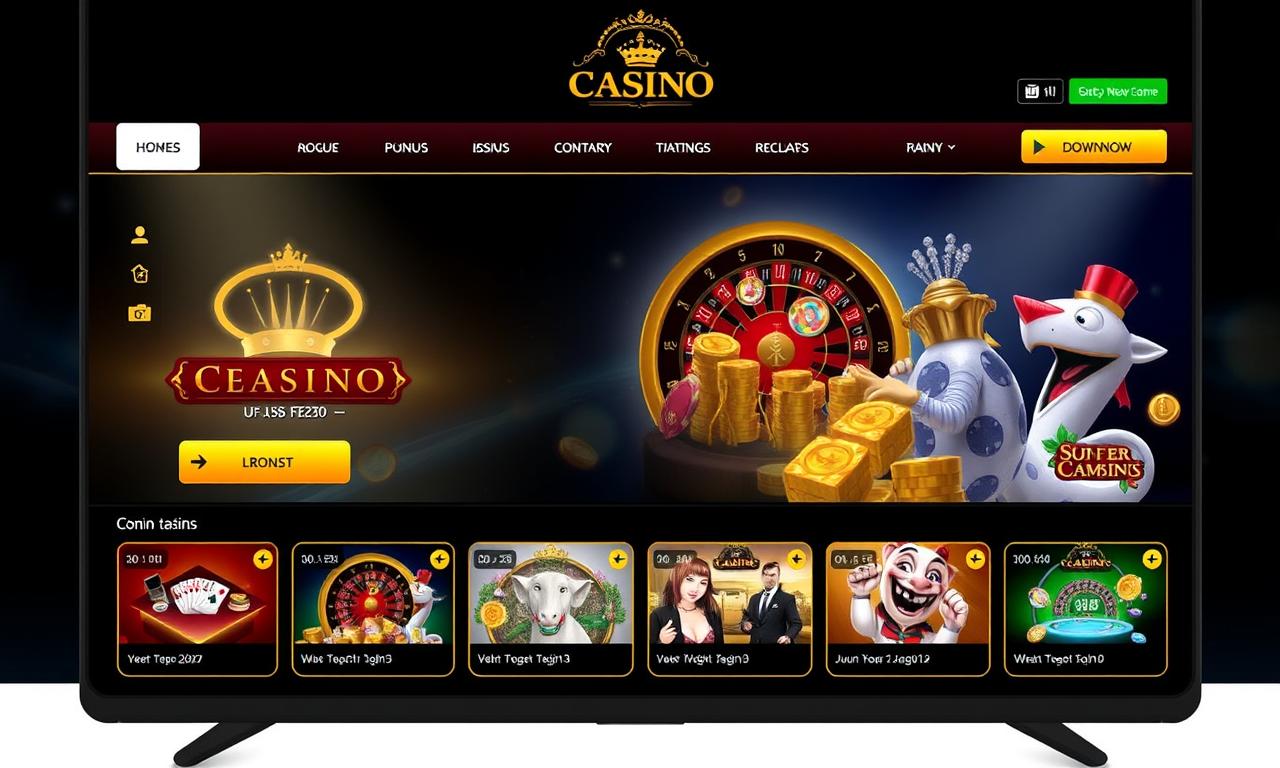Viewport: 1280px width, 768px height.
Task: Select the HONES tab in navigation
Action: pyautogui.click(x=158, y=147)
